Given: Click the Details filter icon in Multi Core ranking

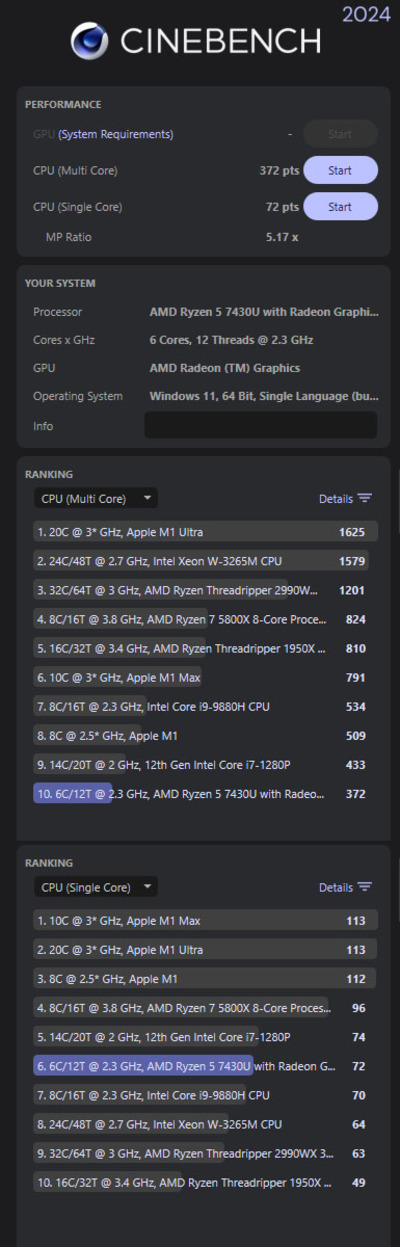Looking at the screenshot, I should 365,498.
